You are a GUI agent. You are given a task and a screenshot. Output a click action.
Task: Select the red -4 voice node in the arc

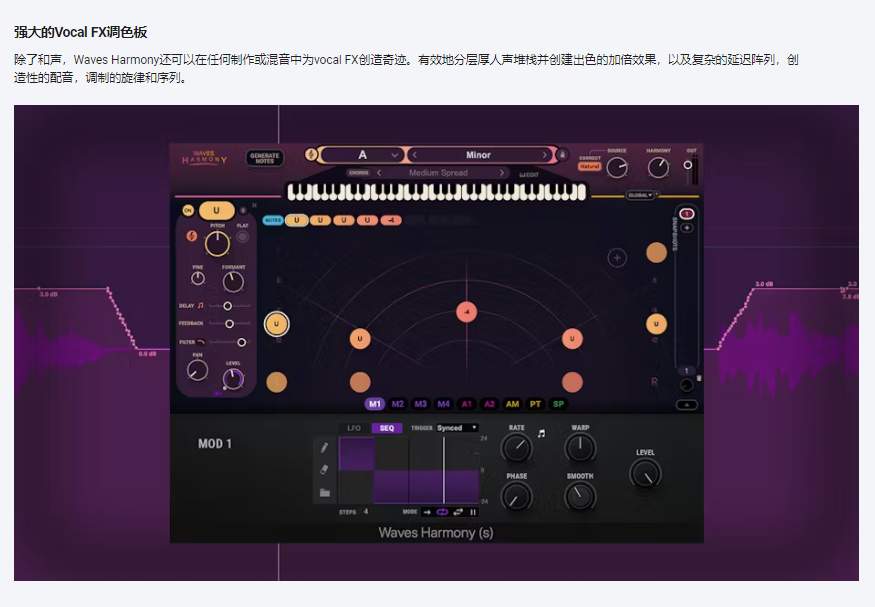click(x=465, y=312)
